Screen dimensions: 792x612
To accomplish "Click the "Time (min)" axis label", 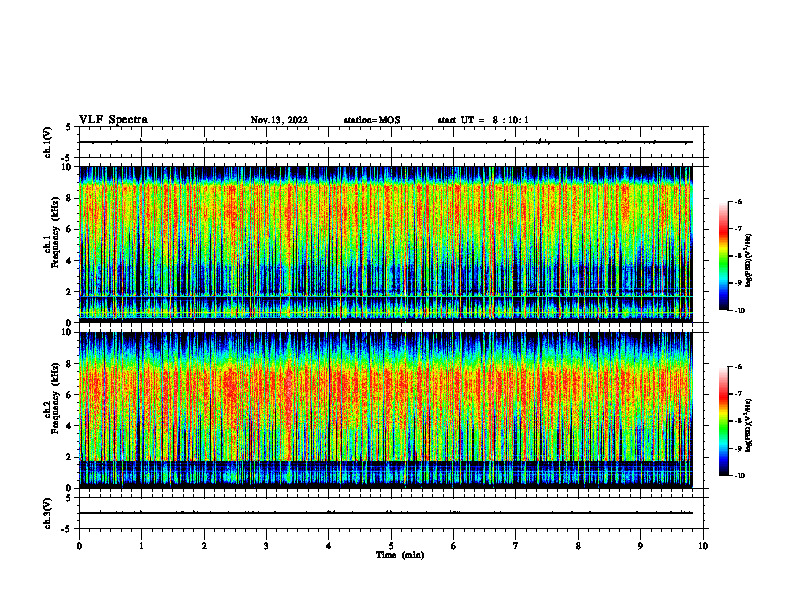I will click(x=400, y=555).
